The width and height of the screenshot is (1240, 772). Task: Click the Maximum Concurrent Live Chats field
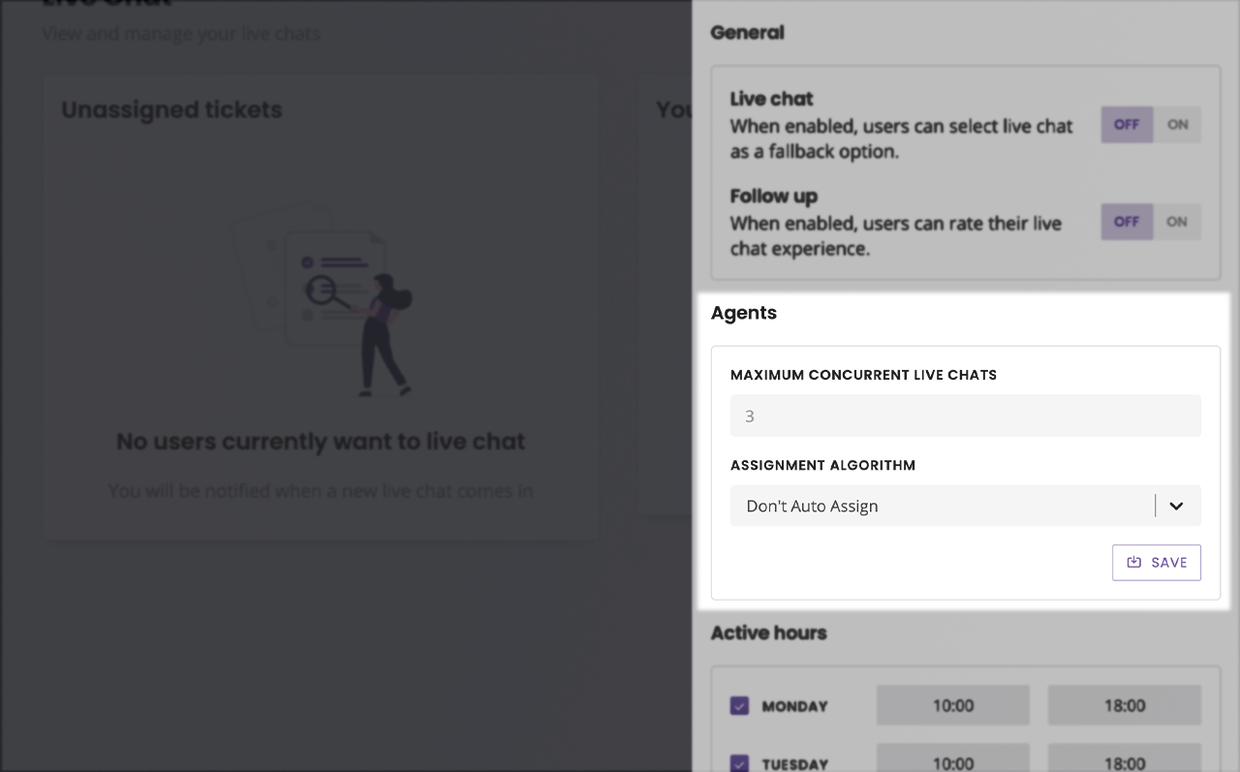click(965, 416)
